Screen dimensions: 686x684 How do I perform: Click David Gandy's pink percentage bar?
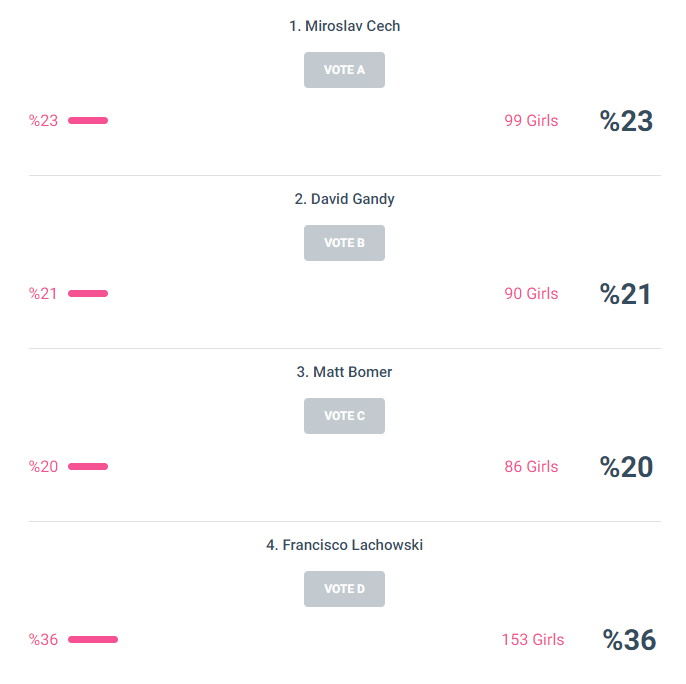click(x=88, y=294)
